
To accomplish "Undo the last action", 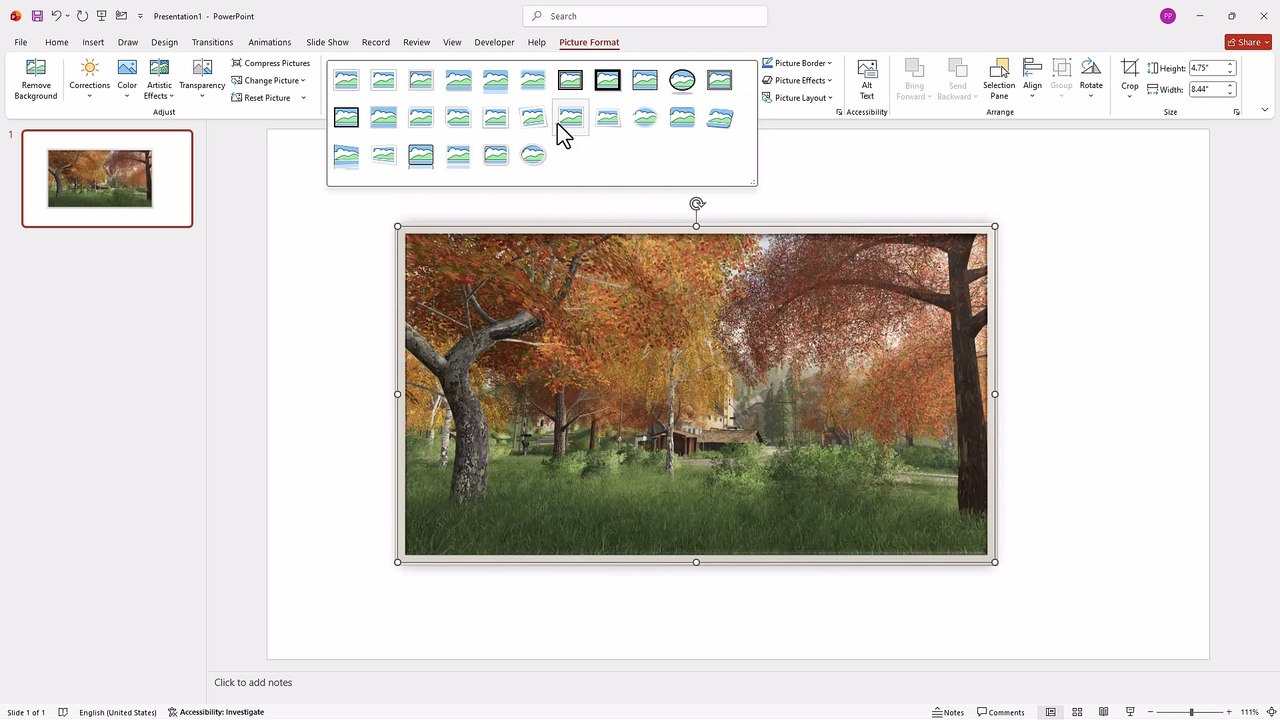I will click(56, 16).
